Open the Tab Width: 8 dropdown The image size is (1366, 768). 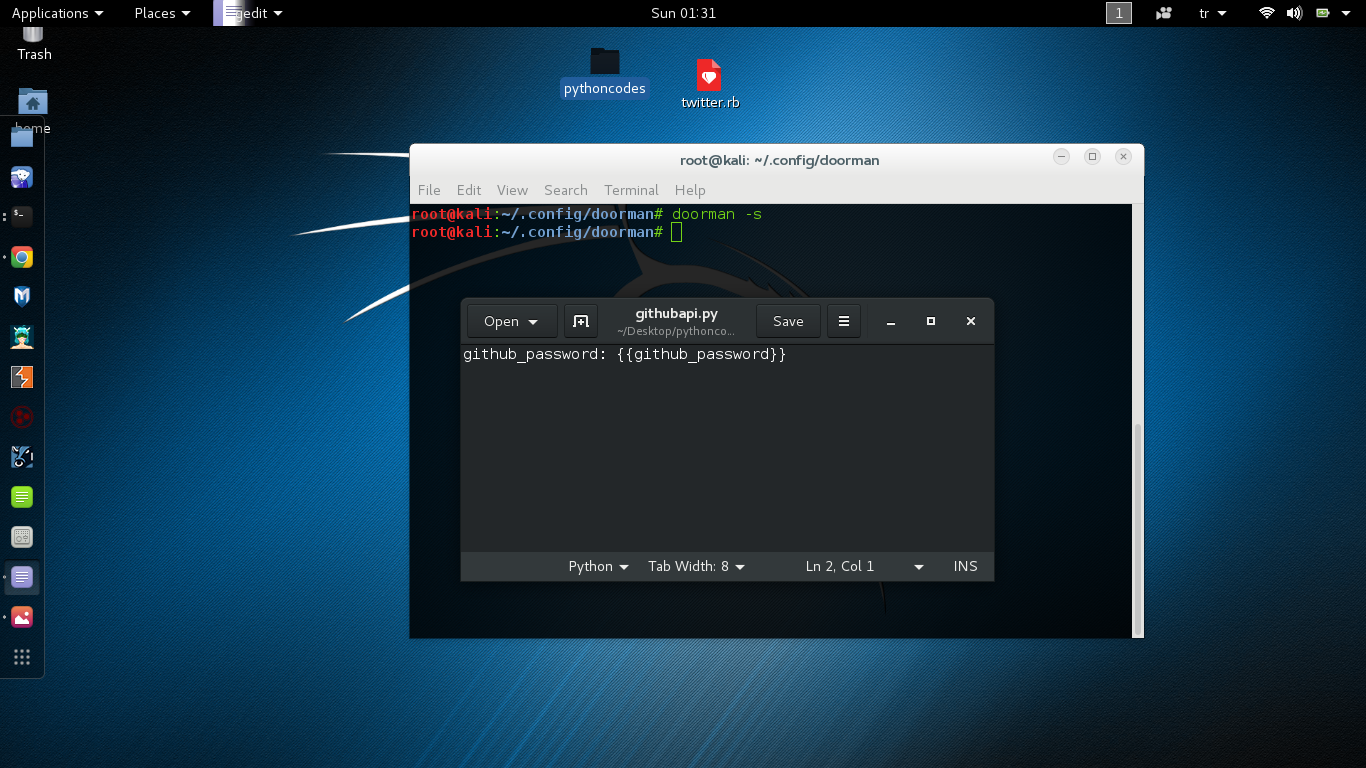point(696,566)
